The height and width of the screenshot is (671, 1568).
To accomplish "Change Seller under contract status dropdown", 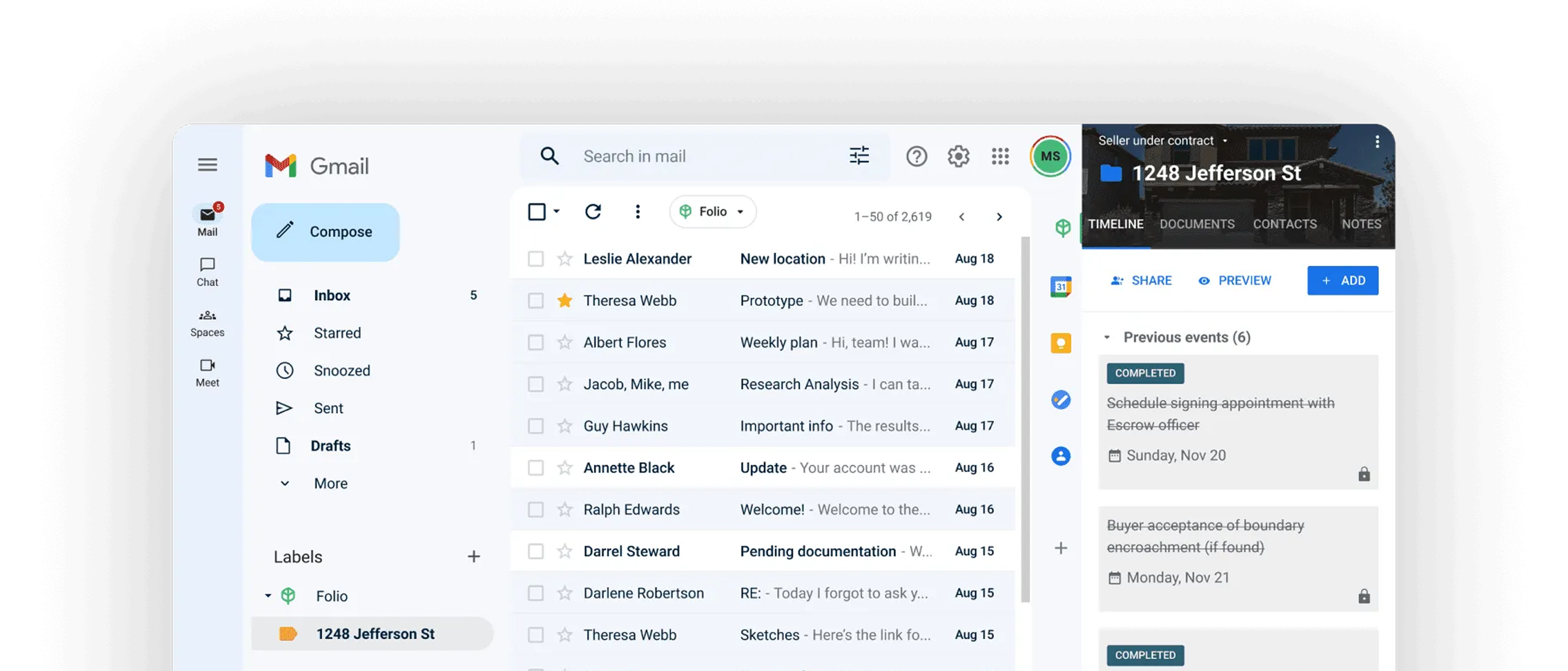I will [x=1163, y=140].
